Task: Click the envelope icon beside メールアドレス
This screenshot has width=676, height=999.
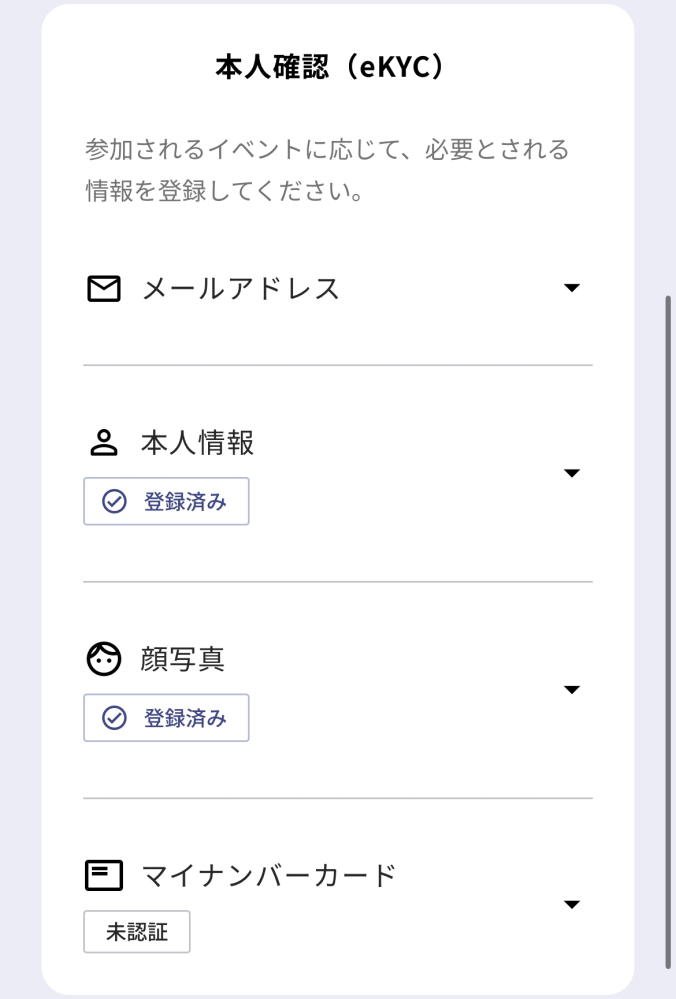Action: 102,288
